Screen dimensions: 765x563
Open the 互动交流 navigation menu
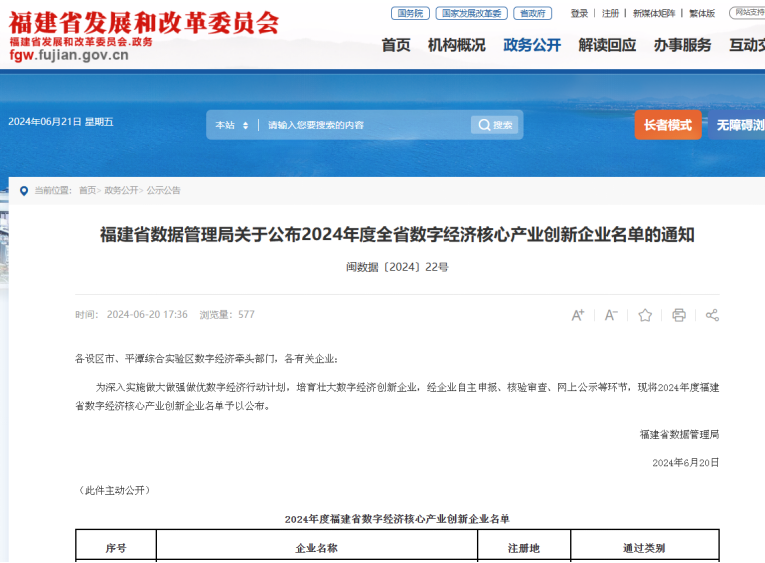[x=747, y=45]
